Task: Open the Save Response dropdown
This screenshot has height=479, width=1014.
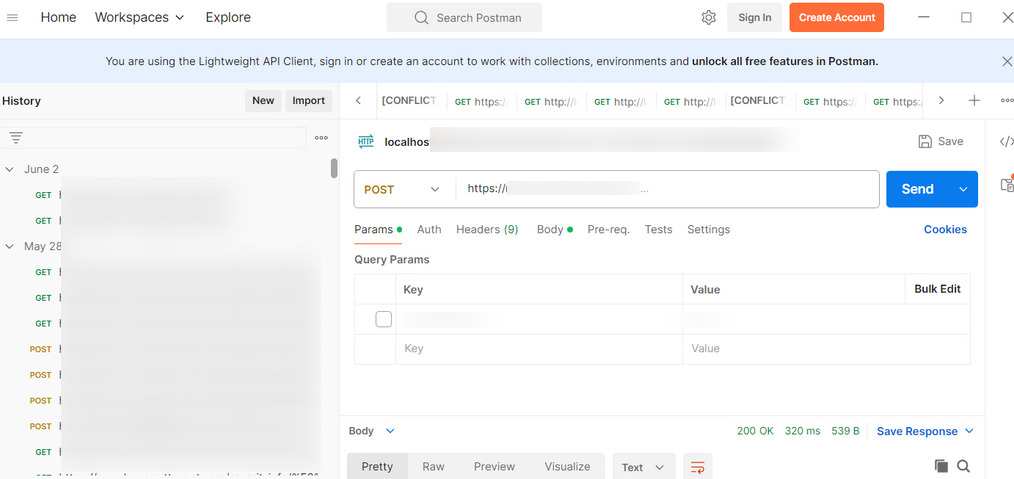Action: 925,431
